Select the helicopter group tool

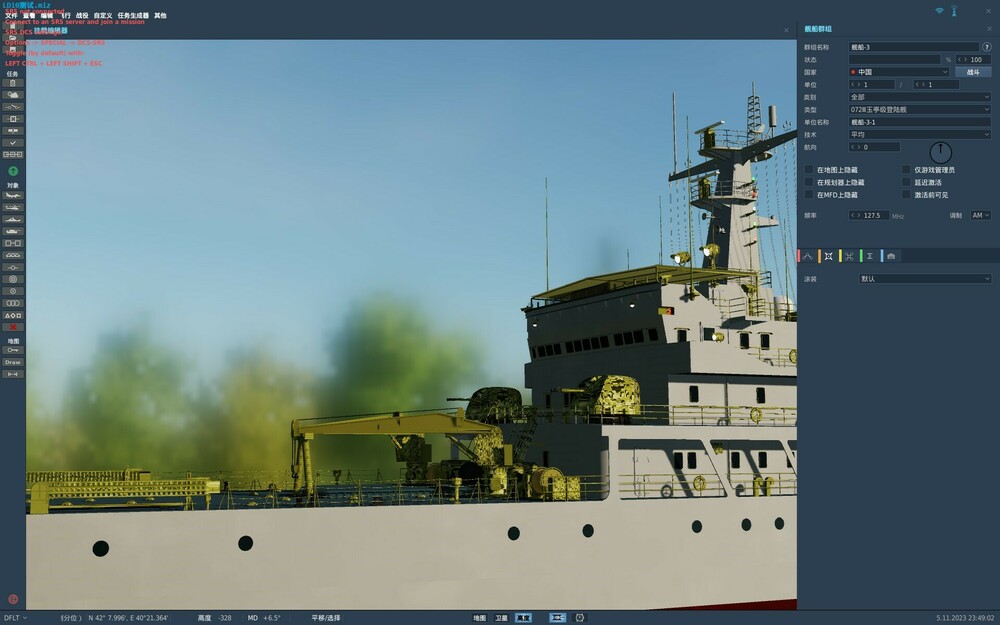13,207
